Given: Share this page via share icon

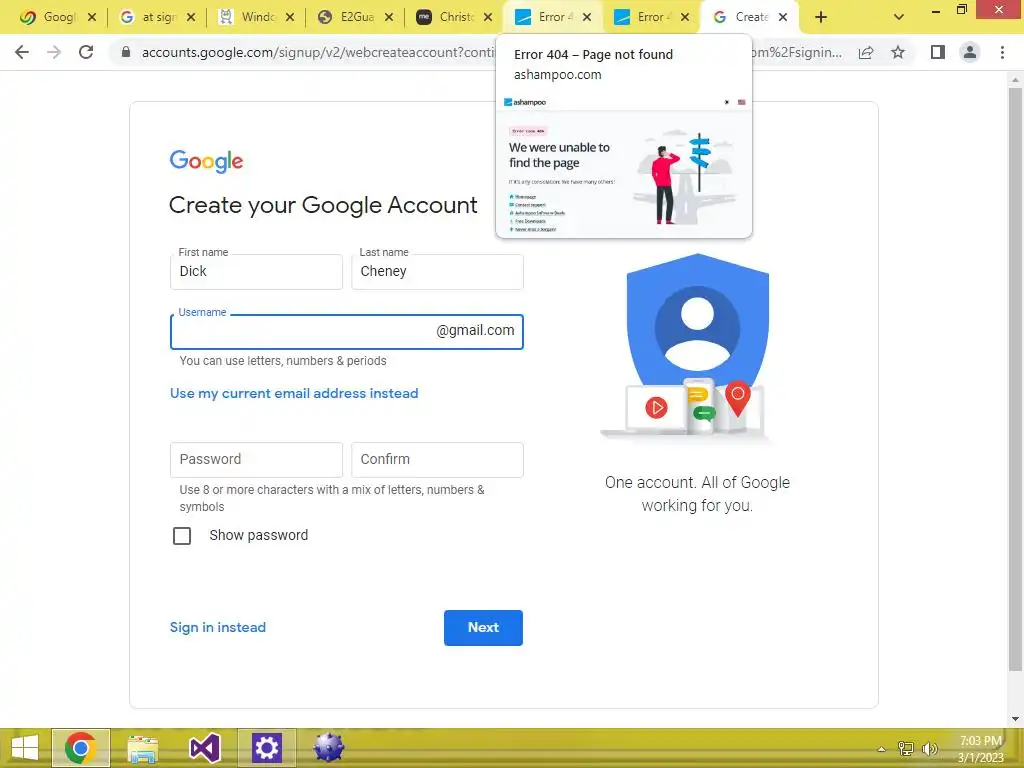Looking at the screenshot, I should (866, 52).
